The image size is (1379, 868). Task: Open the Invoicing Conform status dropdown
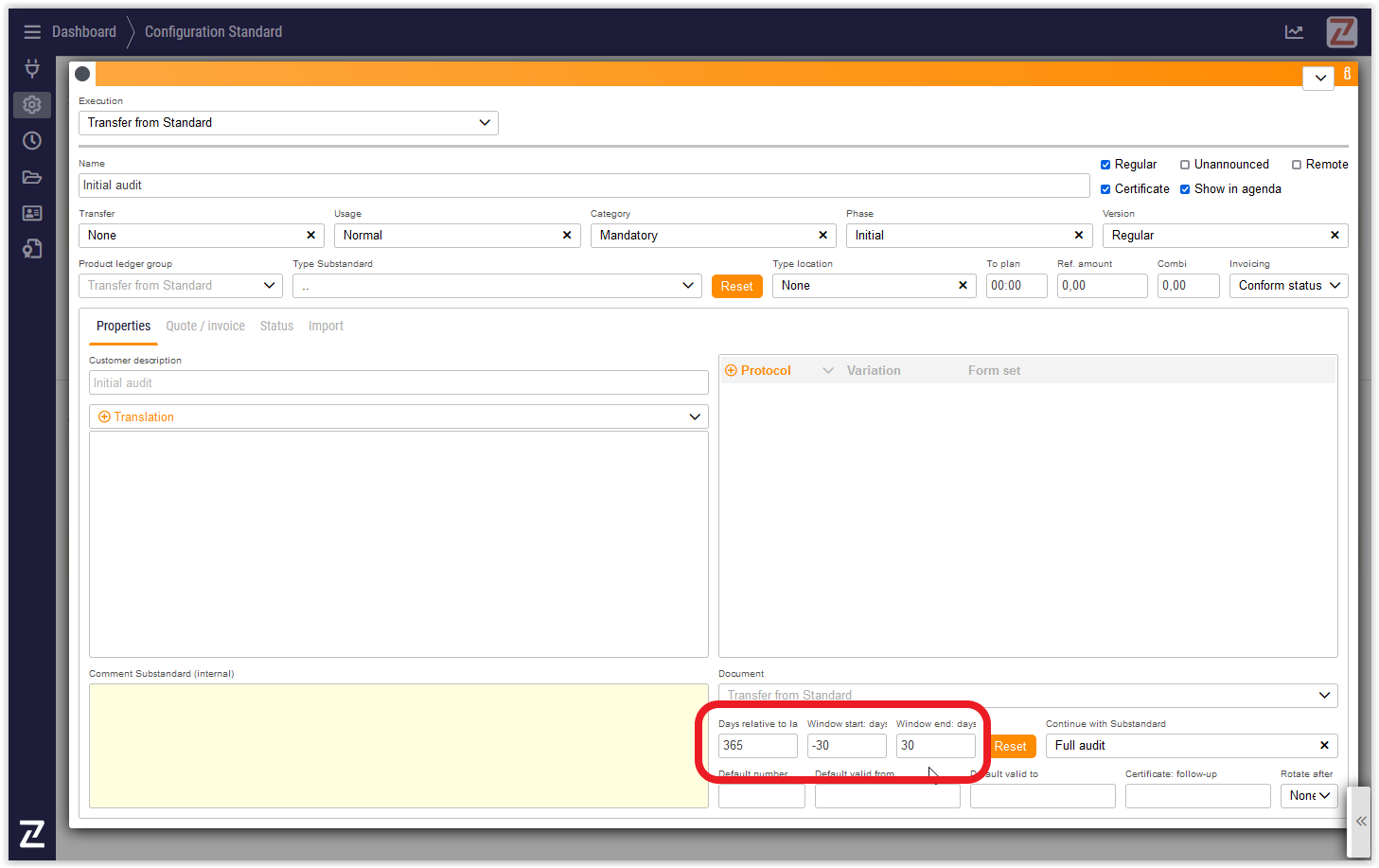pyautogui.click(x=1288, y=286)
